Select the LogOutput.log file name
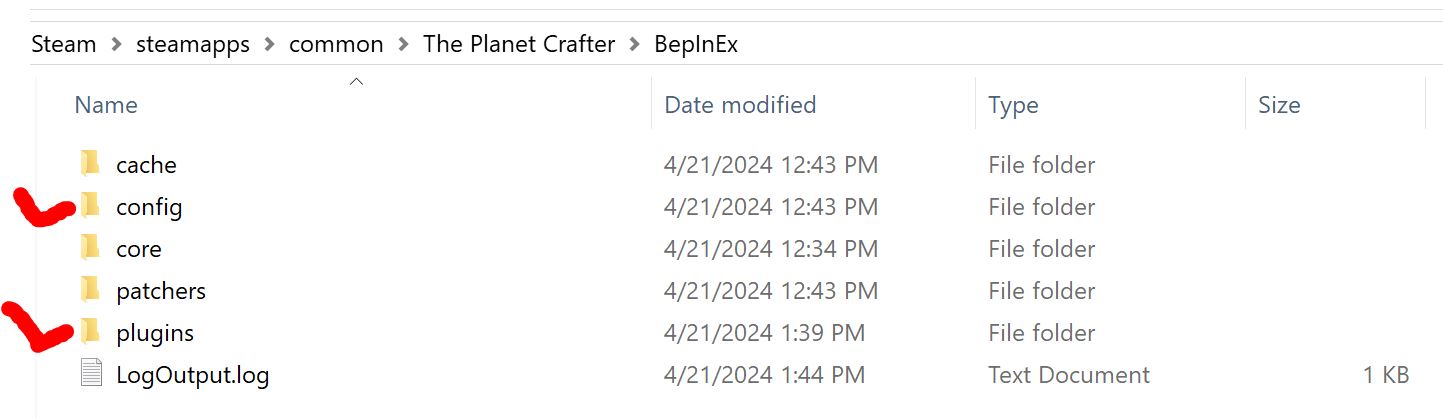The width and height of the screenshot is (1443, 419). click(x=192, y=376)
